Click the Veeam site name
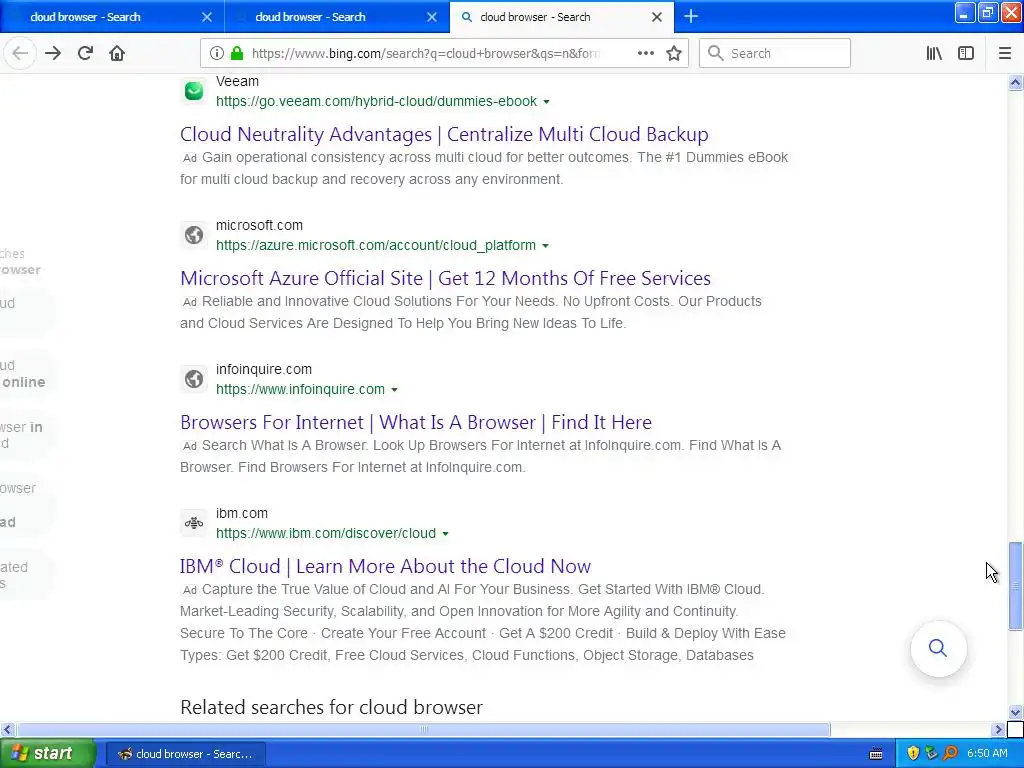The height and width of the screenshot is (768, 1024). click(x=237, y=82)
